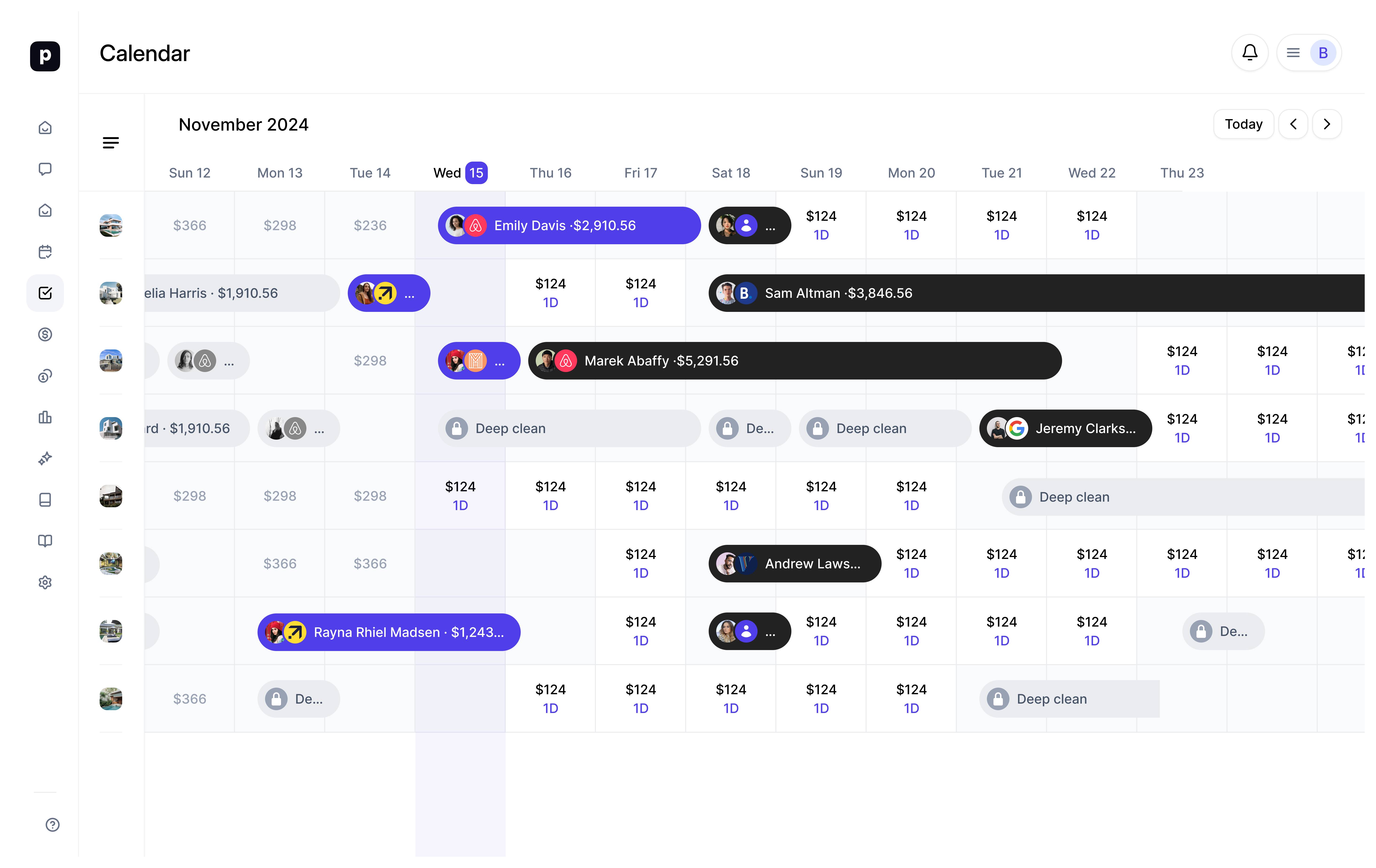Select the bar-chart analytics icon
Screen dimensions: 1376x868
pyautogui.click(x=45, y=417)
